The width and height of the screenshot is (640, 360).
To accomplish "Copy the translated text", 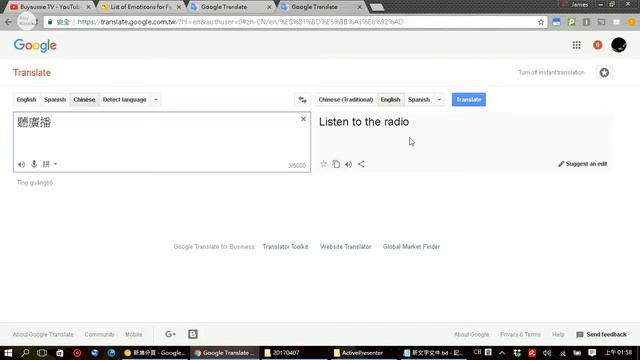I will click(x=336, y=164).
